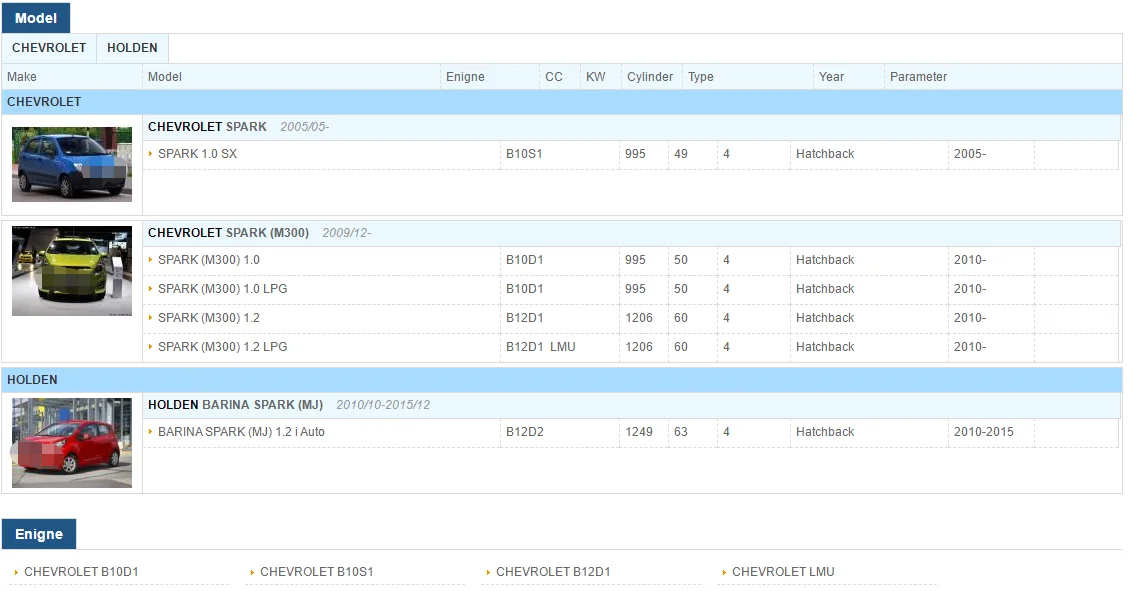Image resolution: width=1128 pixels, height=591 pixels.
Task: Click B12D1 LMU engine cell
Action: point(541,347)
